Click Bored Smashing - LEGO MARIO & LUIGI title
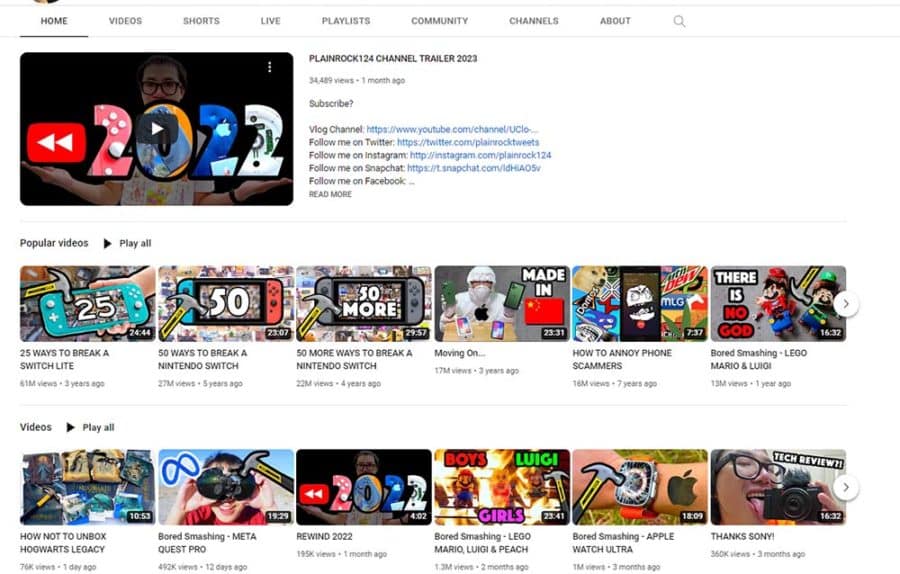The height and width of the screenshot is (574, 900). [x=758, y=359]
